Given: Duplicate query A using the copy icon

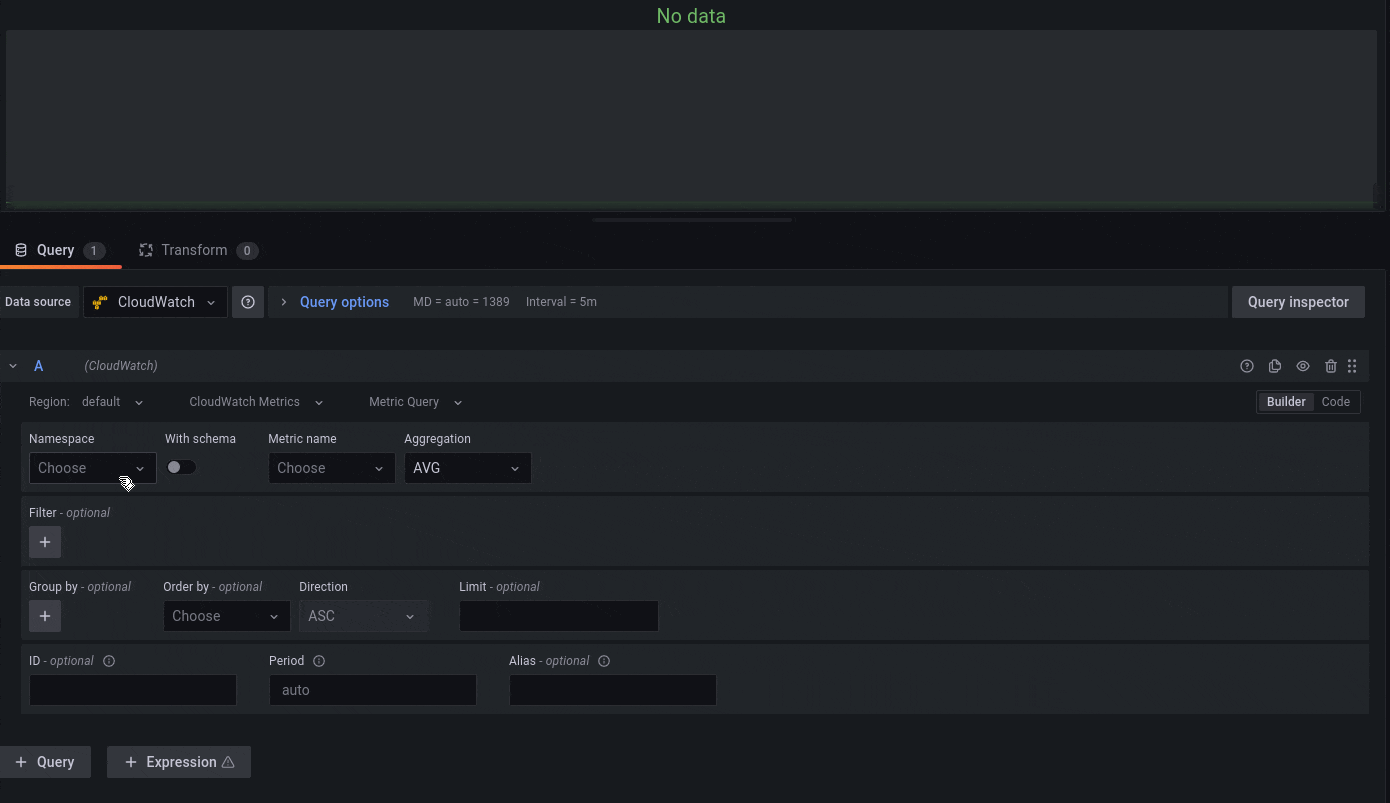Looking at the screenshot, I should (x=1275, y=365).
